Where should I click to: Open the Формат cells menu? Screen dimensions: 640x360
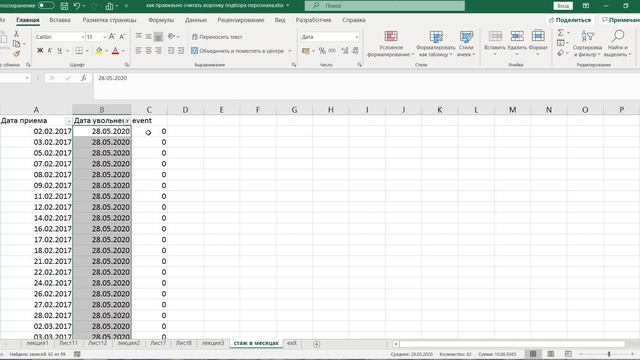(x=538, y=43)
